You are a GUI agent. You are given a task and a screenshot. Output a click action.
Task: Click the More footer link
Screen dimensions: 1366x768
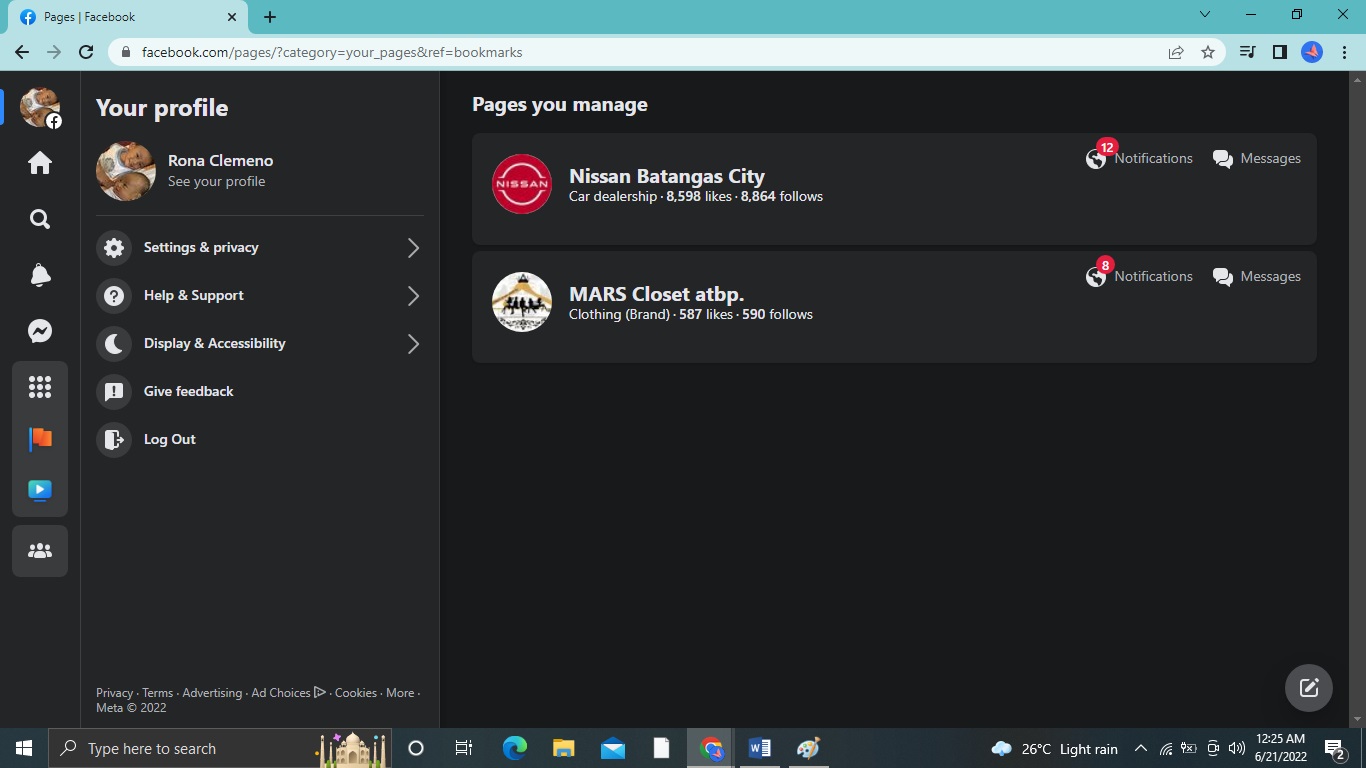[400, 693]
